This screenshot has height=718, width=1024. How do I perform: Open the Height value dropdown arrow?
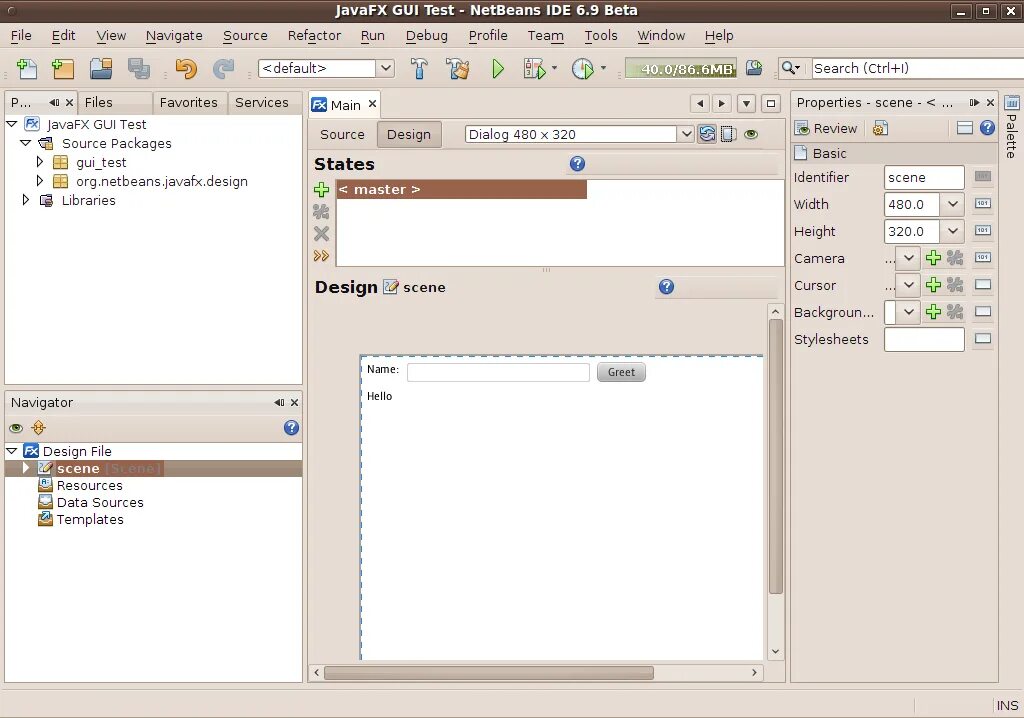[x=953, y=231]
